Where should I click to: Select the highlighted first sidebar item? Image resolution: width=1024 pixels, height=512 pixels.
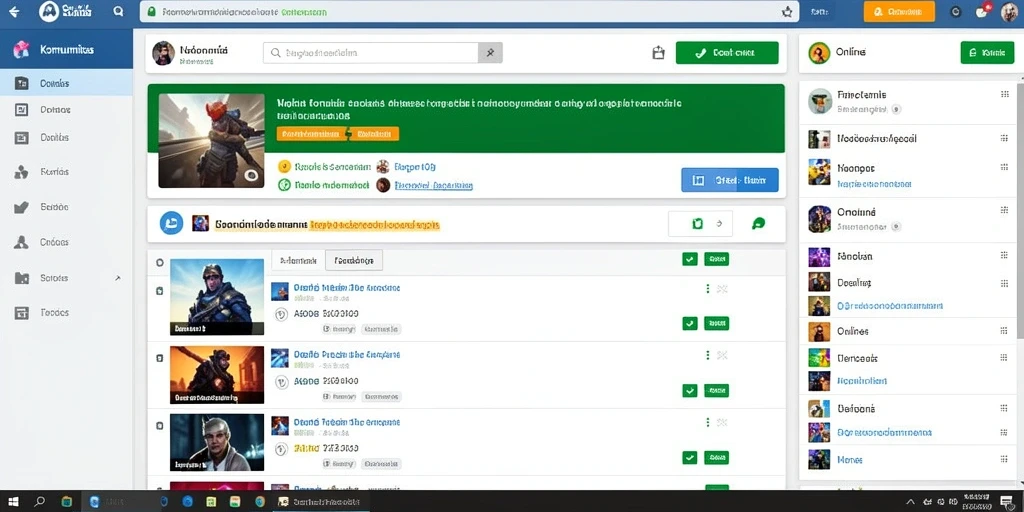[x=66, y=83]
